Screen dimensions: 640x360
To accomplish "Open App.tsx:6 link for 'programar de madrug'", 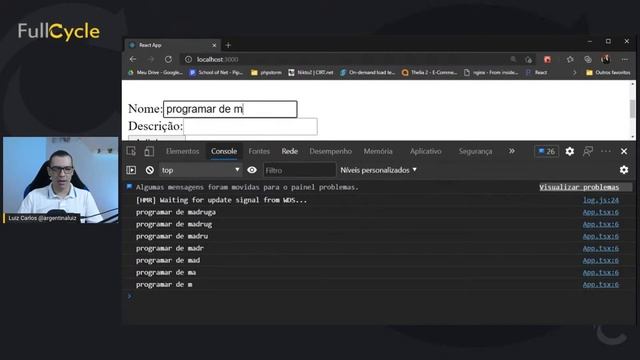I will [600, 224].
